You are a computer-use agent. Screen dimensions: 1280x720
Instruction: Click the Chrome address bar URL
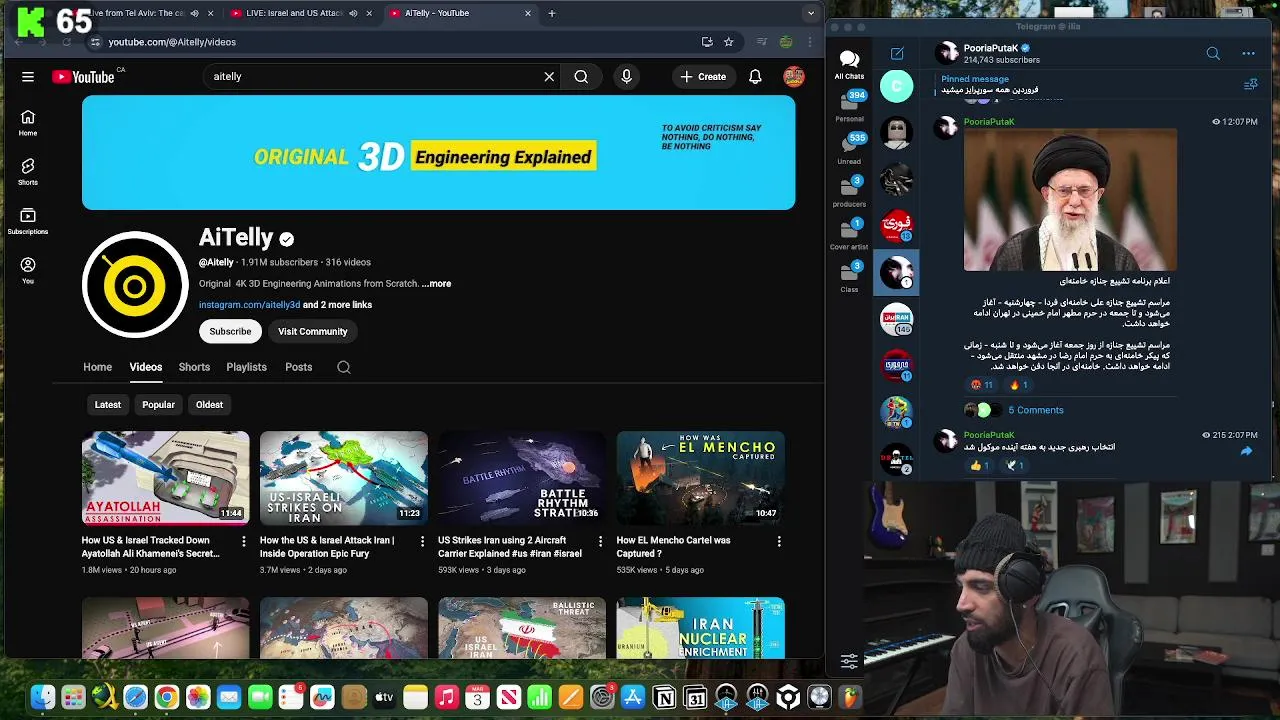coord(172,42)
